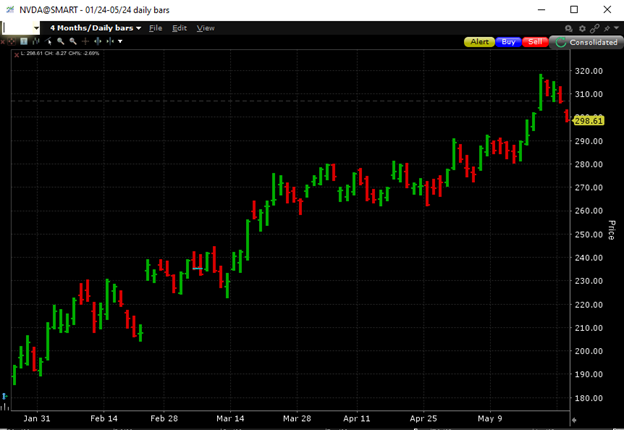Click the Price axis label
Screen dimensions: 624x430
pos(612,230)
